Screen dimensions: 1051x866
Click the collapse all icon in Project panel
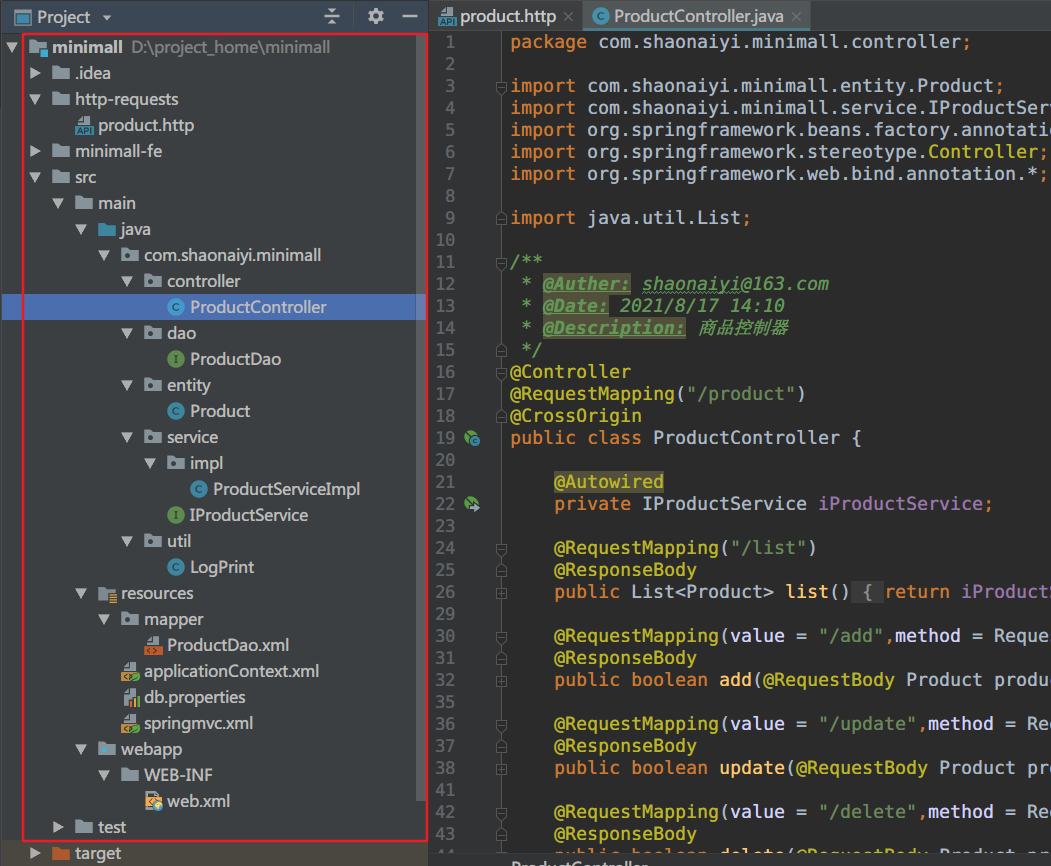coord(332,16)
